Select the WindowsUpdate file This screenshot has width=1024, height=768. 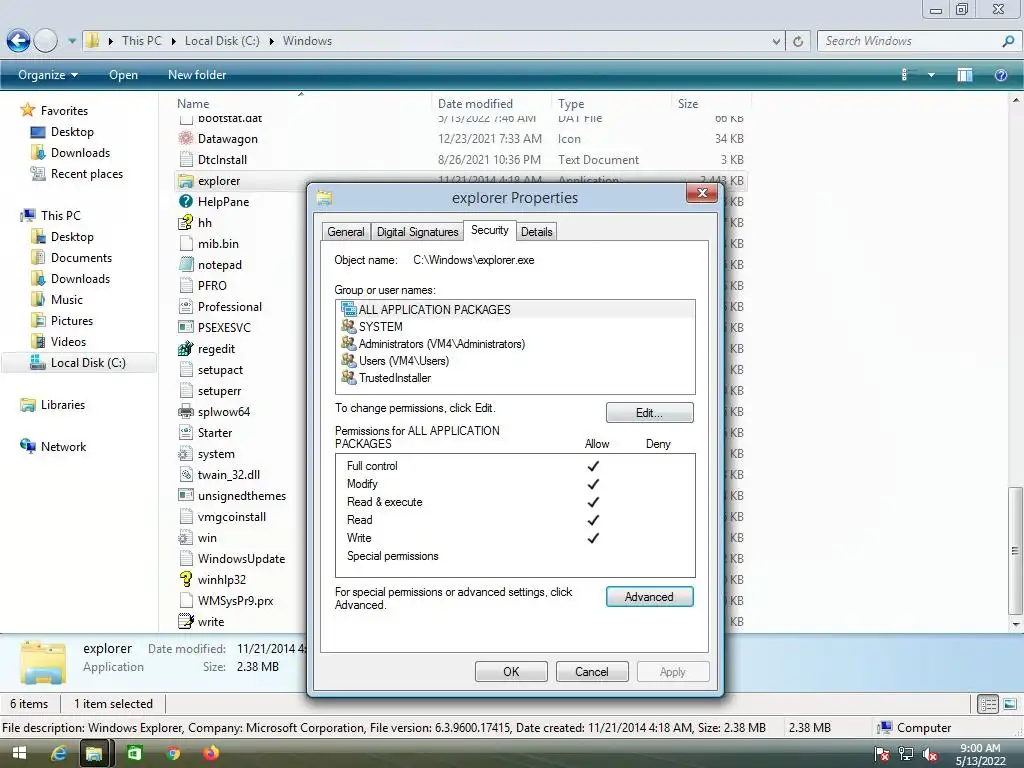241,559
